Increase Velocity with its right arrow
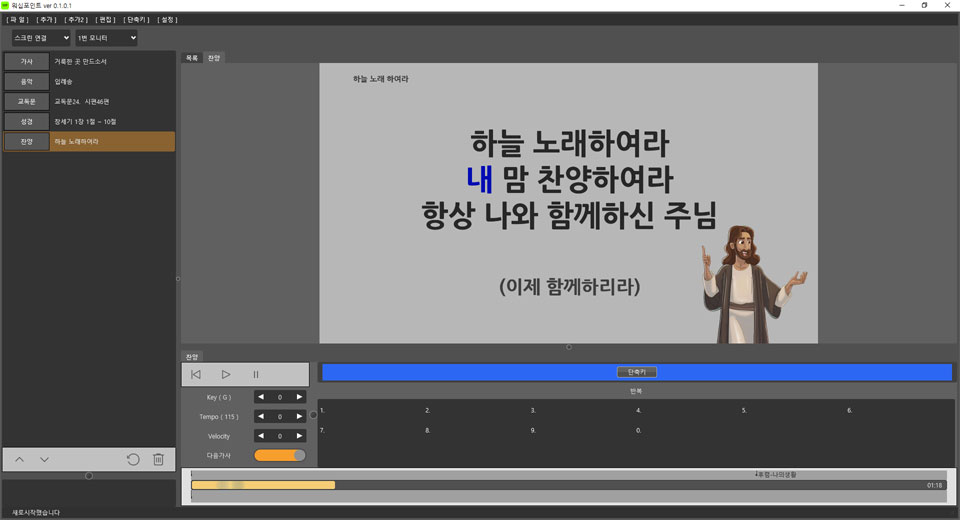Image resolution: width=960 pixels, height=520 pixels. coord(299,436)
